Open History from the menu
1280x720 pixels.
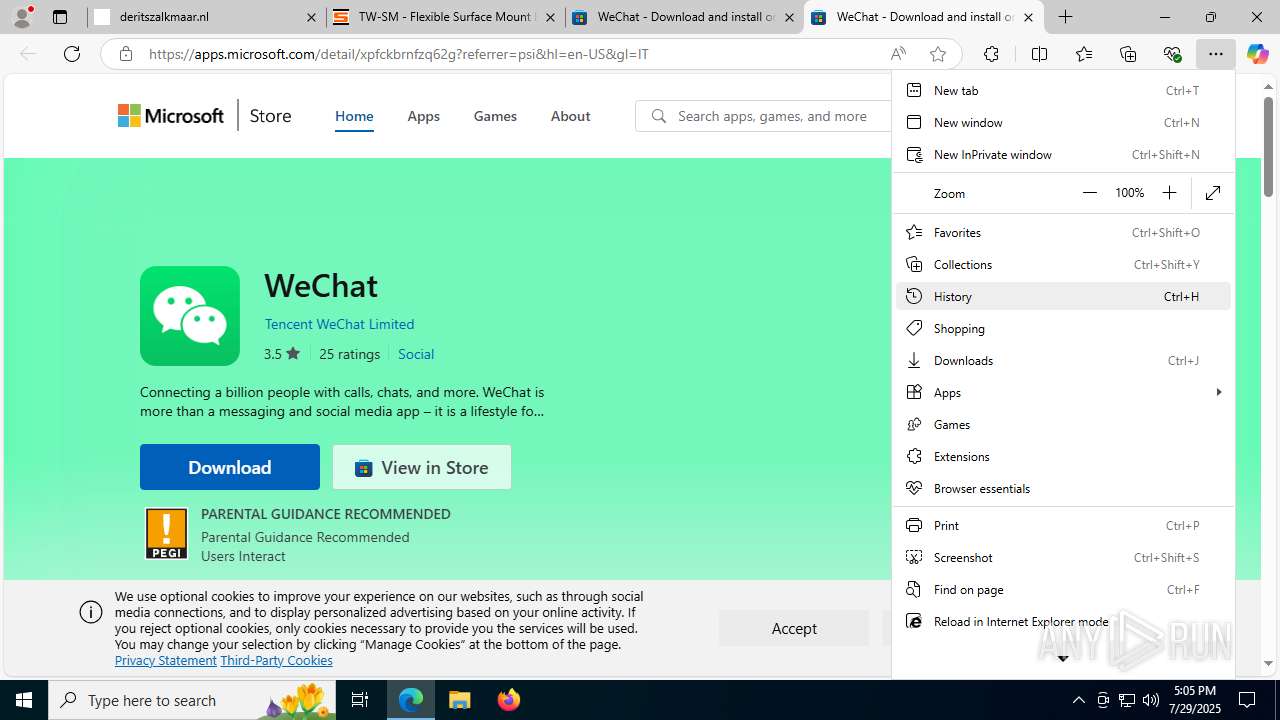pyautogui.click(x=1063, y=296)
